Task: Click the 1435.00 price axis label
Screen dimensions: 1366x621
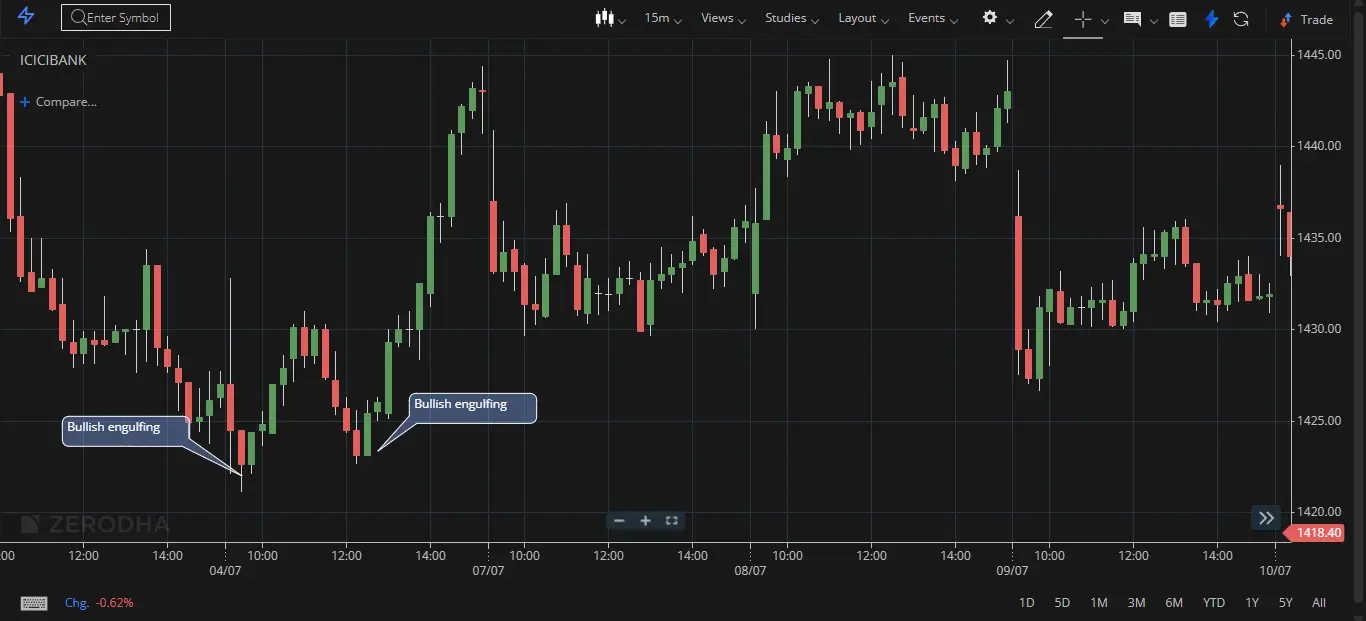Action: click(x=1320, y=238)
